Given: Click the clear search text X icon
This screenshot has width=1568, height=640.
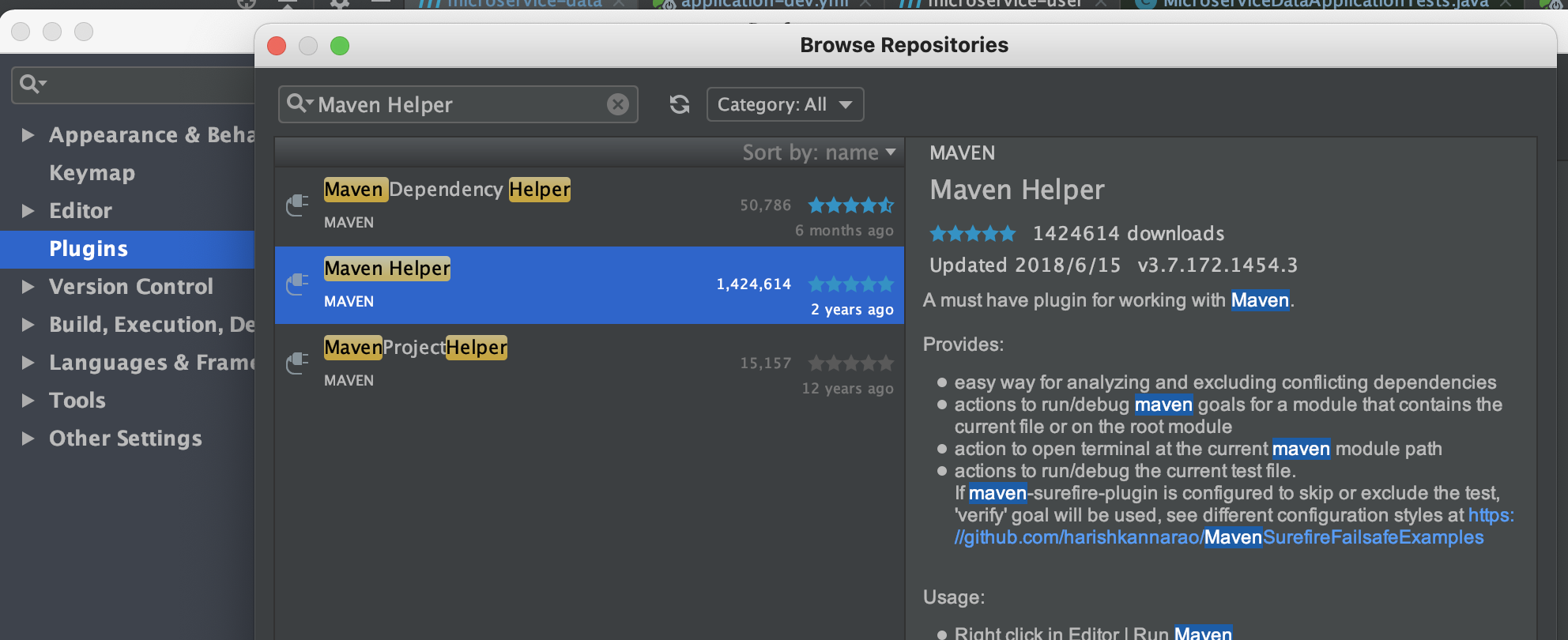Looking at the screenshot, I should pyautogui.click(x=618, y=104).
